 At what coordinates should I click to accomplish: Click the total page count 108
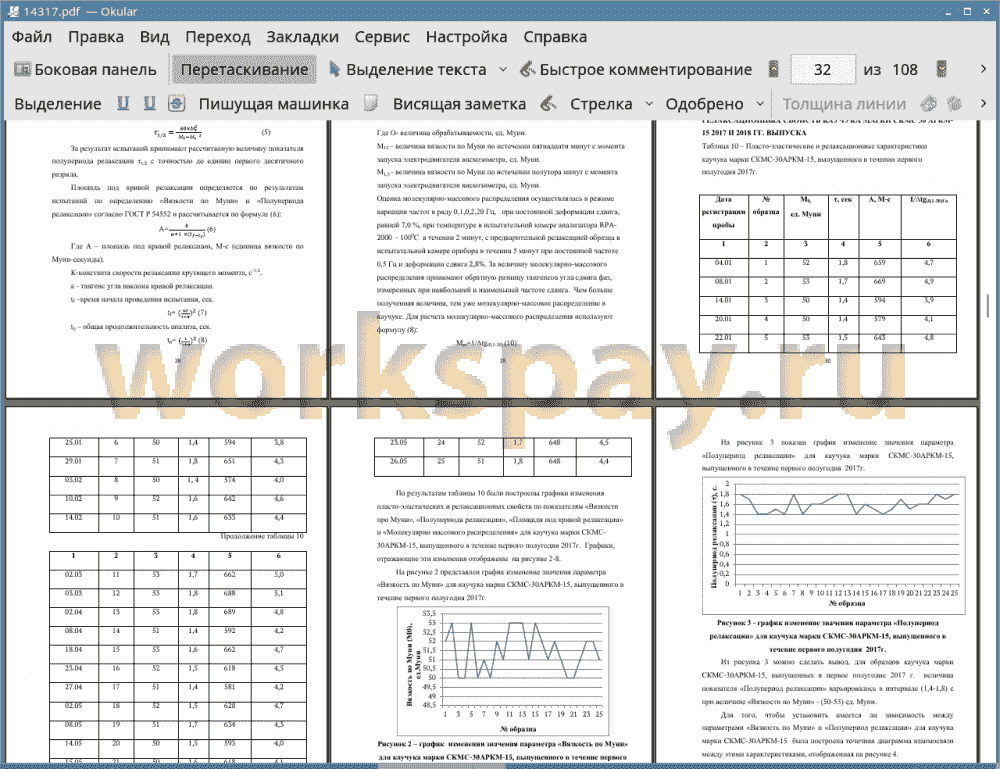[x=904, y=70]
